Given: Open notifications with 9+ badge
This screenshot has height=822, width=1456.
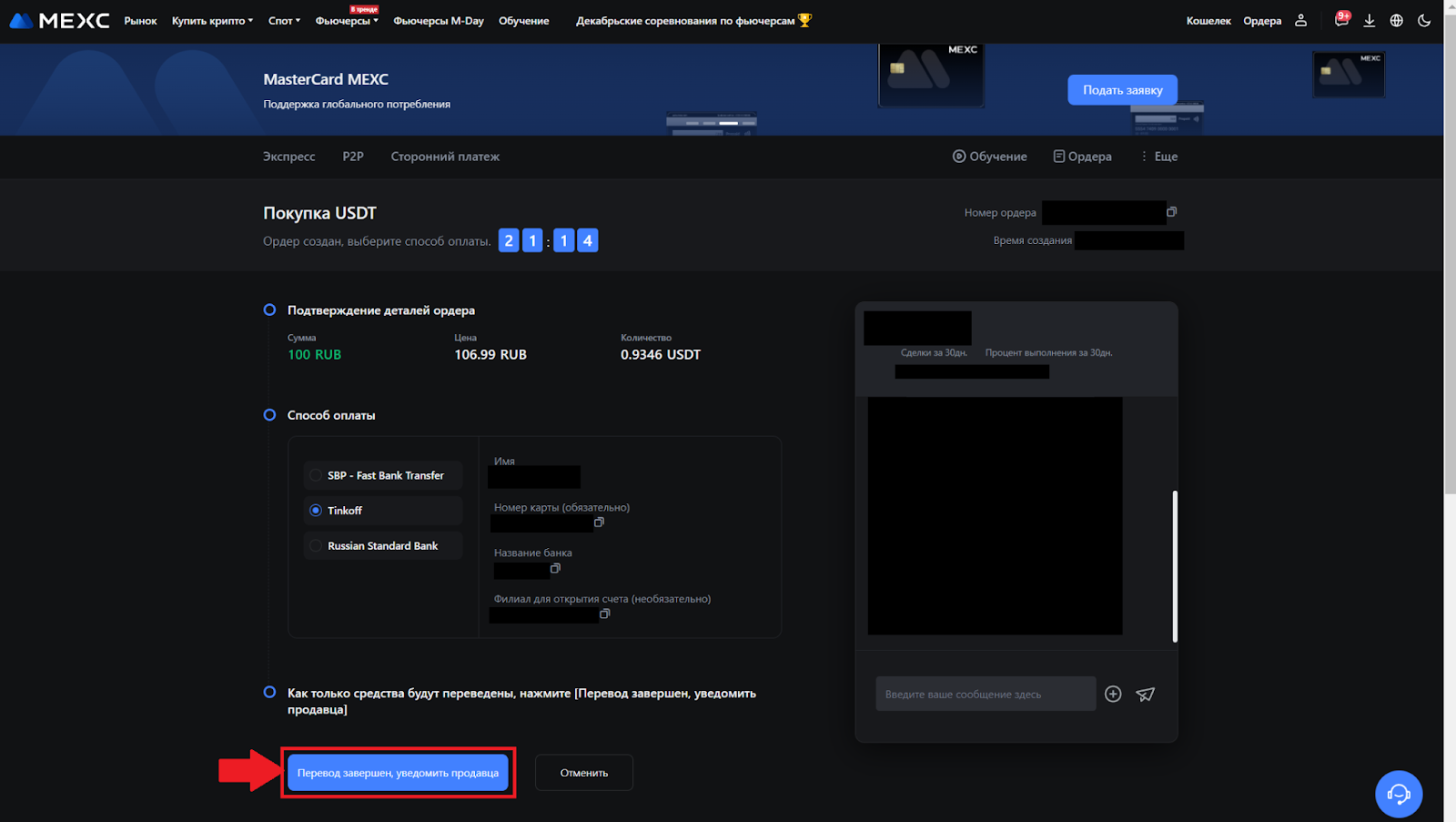Looking at the screenshot, I should (1340, 20).
